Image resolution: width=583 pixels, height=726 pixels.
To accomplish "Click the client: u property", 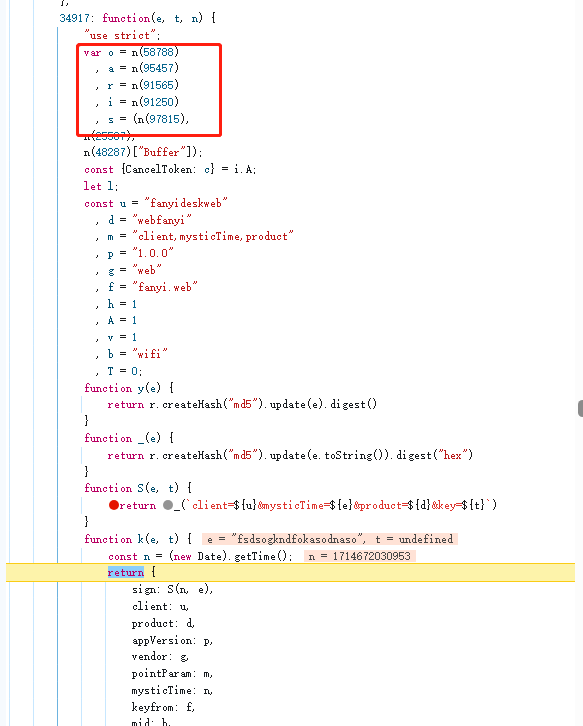I will click(160, 607).
